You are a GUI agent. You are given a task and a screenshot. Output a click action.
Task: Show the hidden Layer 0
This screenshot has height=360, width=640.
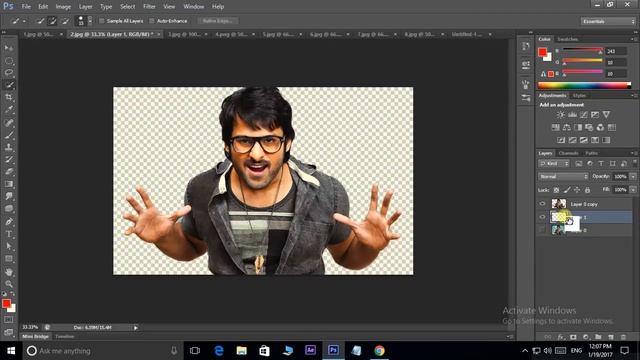point(542,230)
